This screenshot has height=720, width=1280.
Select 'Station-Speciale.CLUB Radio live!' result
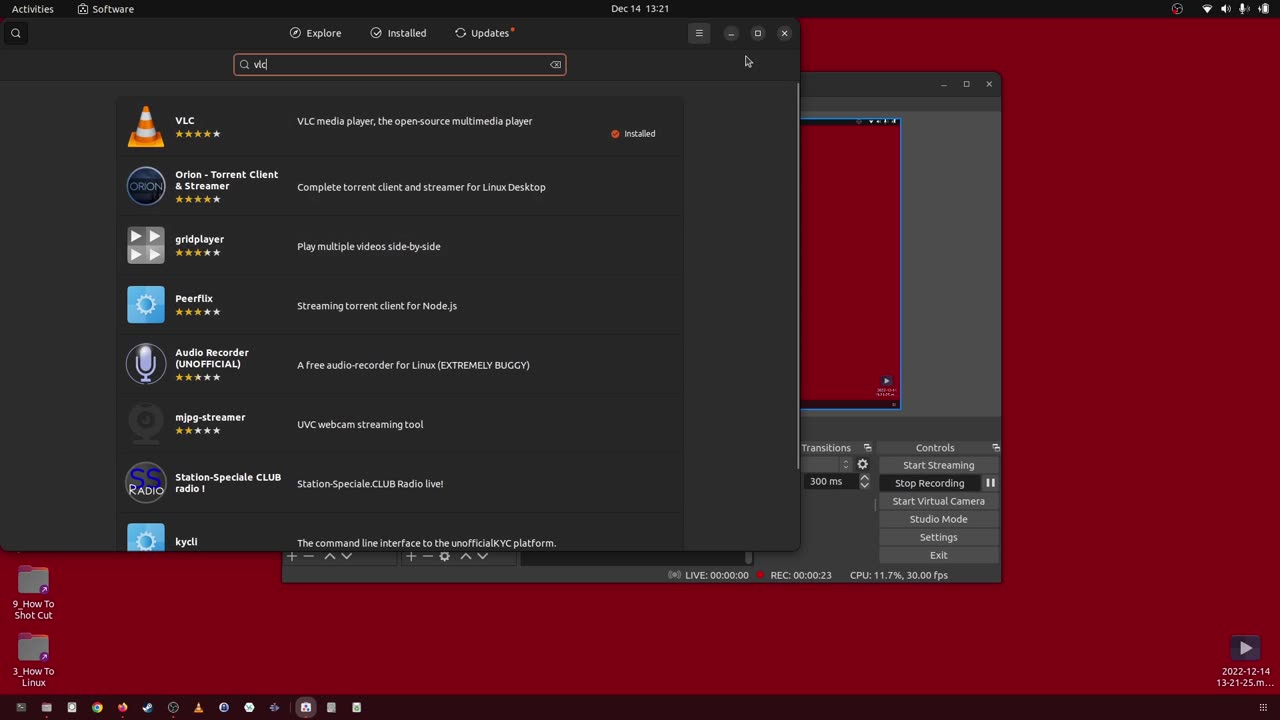tap(370, 484)
